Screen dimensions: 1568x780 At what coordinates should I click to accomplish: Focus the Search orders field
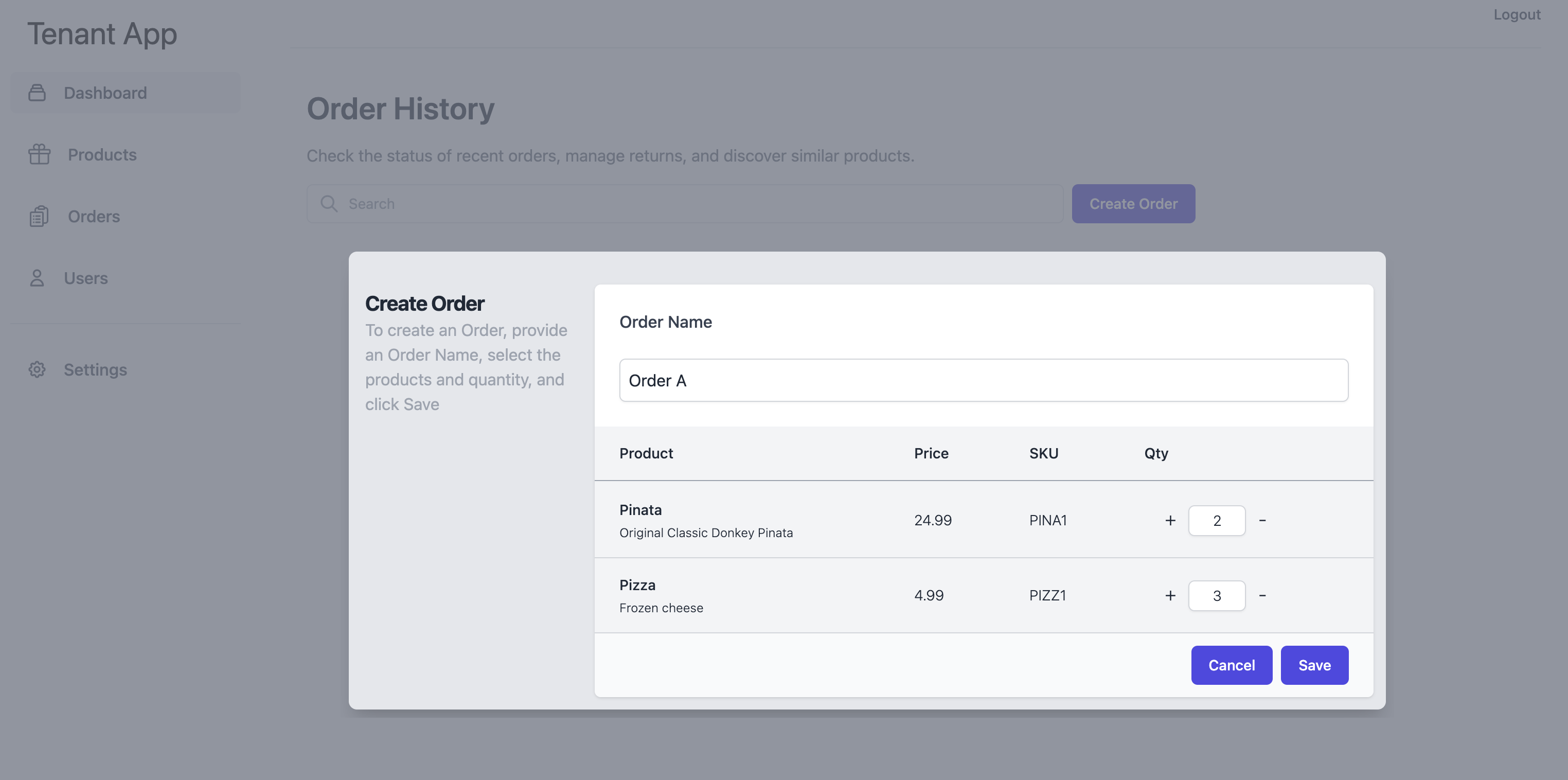(x=685, y=203)
